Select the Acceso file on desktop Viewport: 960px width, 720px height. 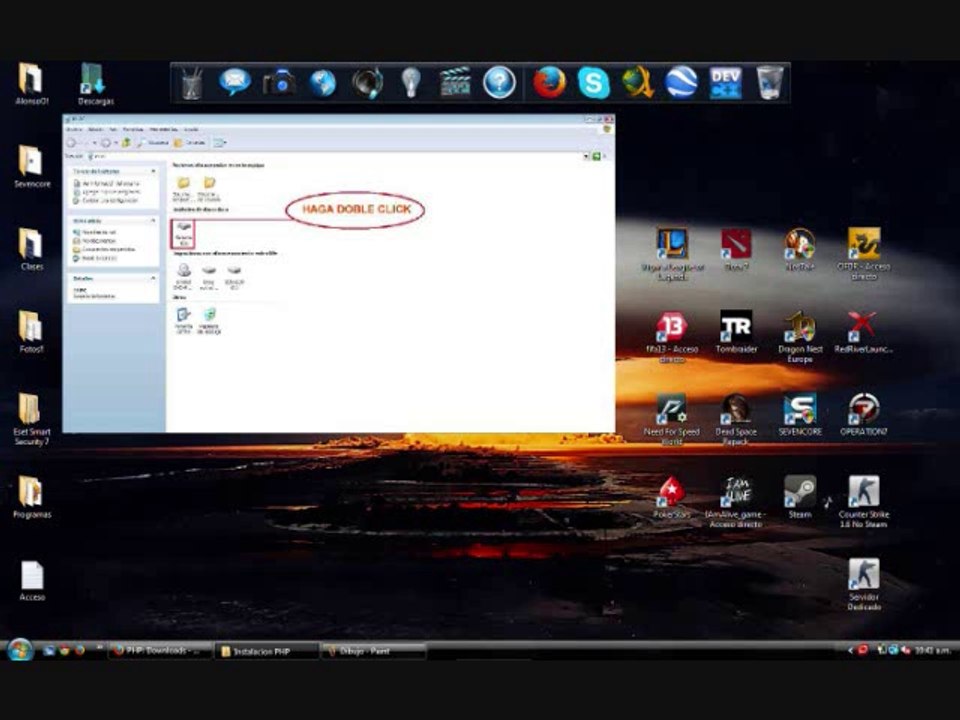coord(32,581)
